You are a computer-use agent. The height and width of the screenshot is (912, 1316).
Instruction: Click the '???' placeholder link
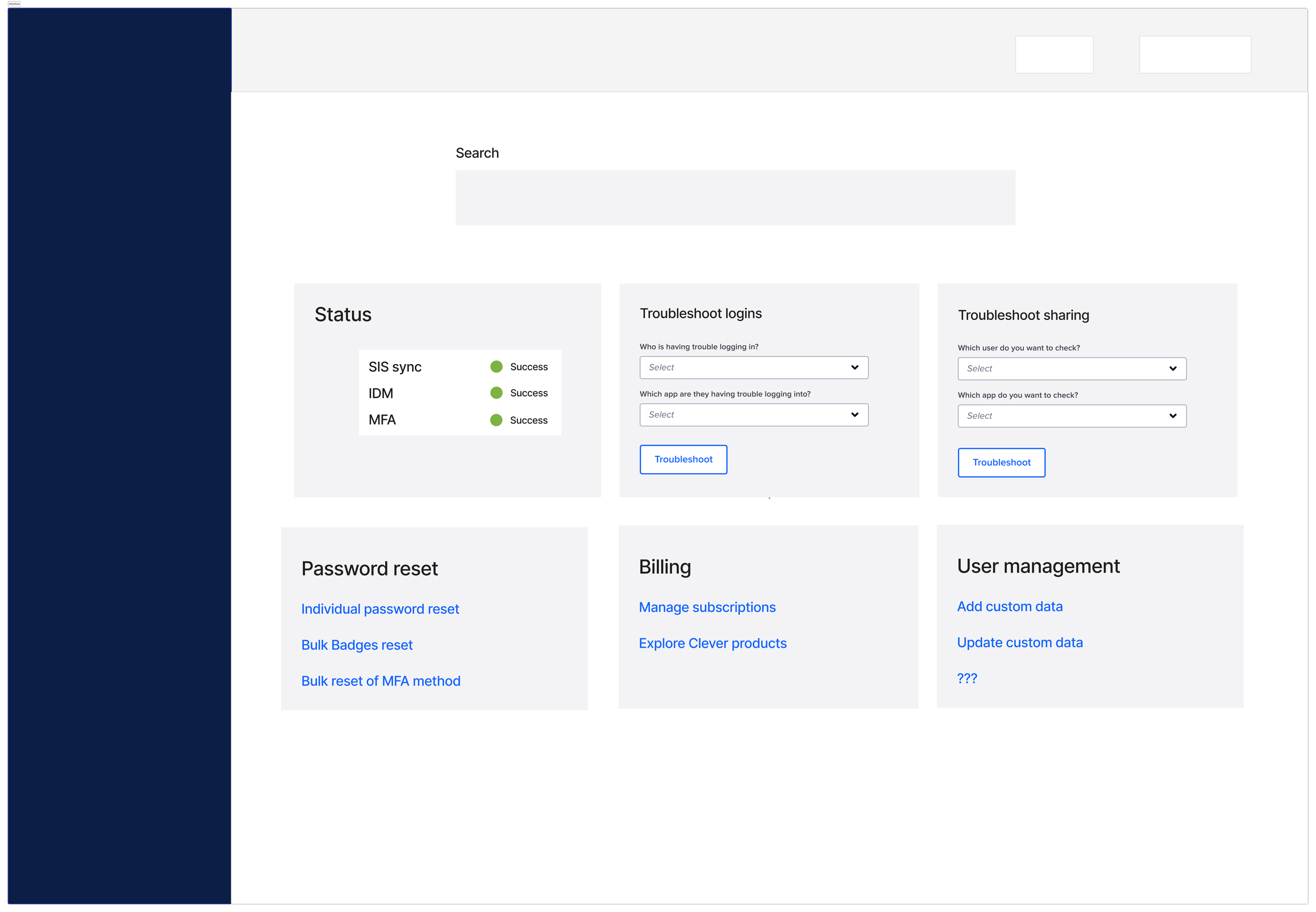click(967, 679)
